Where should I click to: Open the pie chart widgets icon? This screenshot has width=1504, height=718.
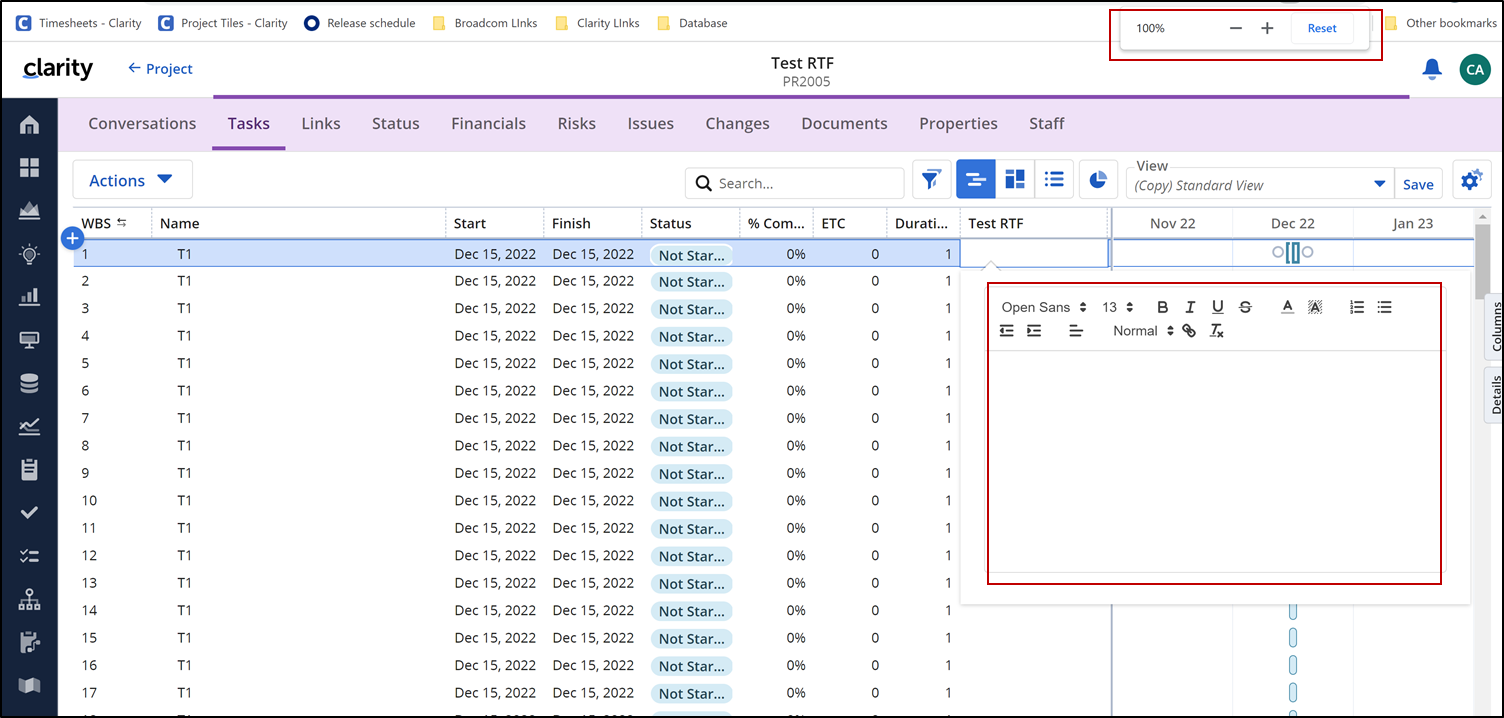pyautogui.click(x=1098, y=180)
